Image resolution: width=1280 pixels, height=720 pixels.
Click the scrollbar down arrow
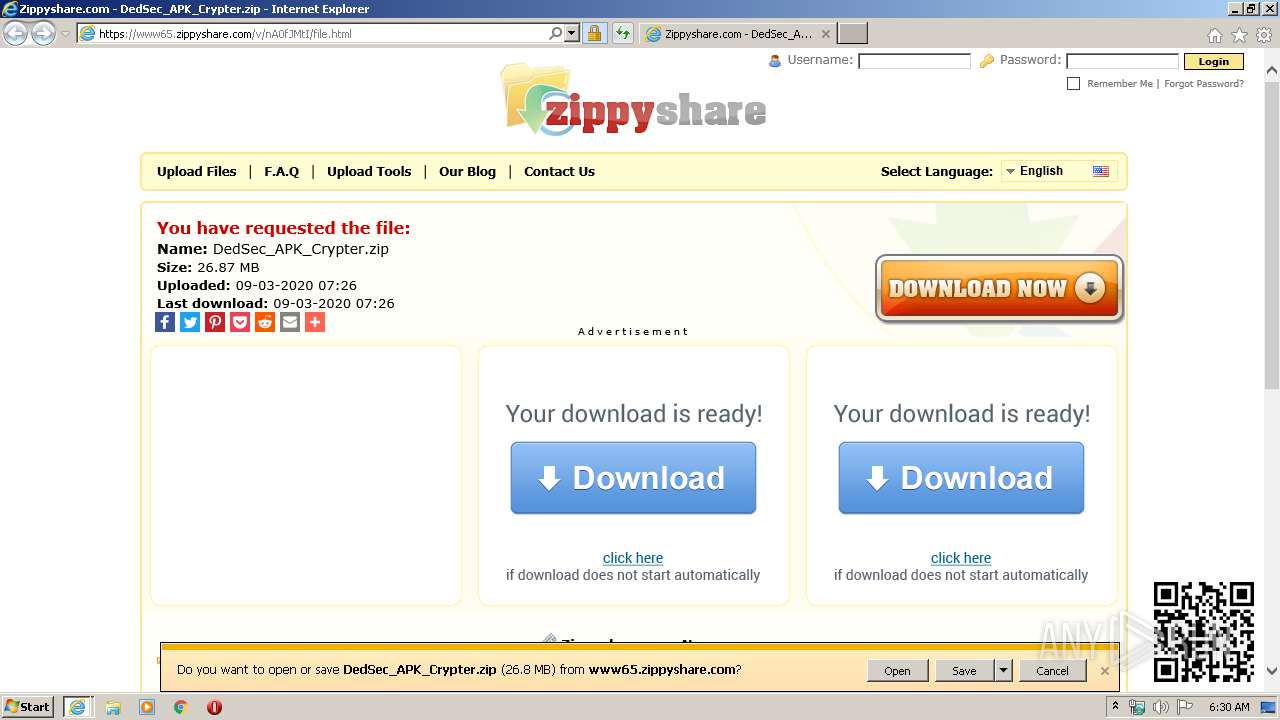coord(1272,672)
